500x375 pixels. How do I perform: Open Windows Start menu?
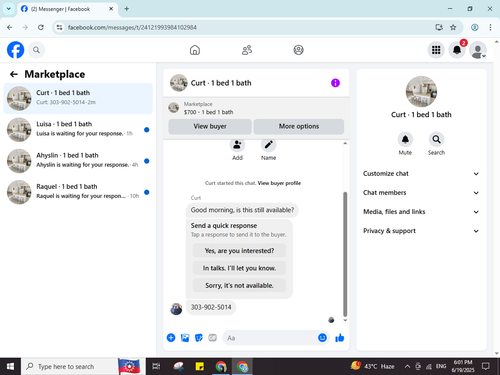click(10, 366)
